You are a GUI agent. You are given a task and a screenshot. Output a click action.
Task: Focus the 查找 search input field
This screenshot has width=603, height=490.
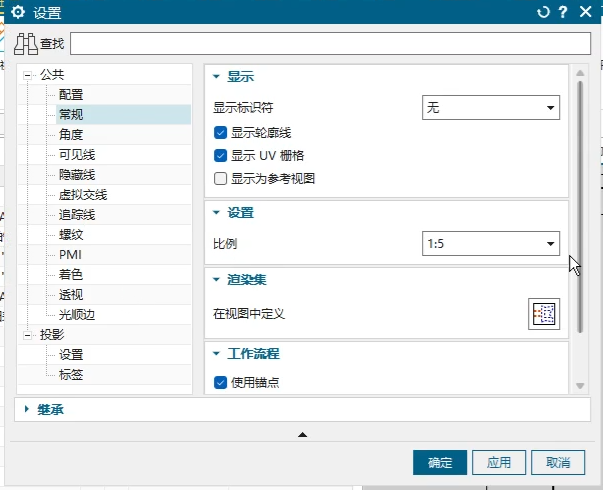(x=330, y=43)
